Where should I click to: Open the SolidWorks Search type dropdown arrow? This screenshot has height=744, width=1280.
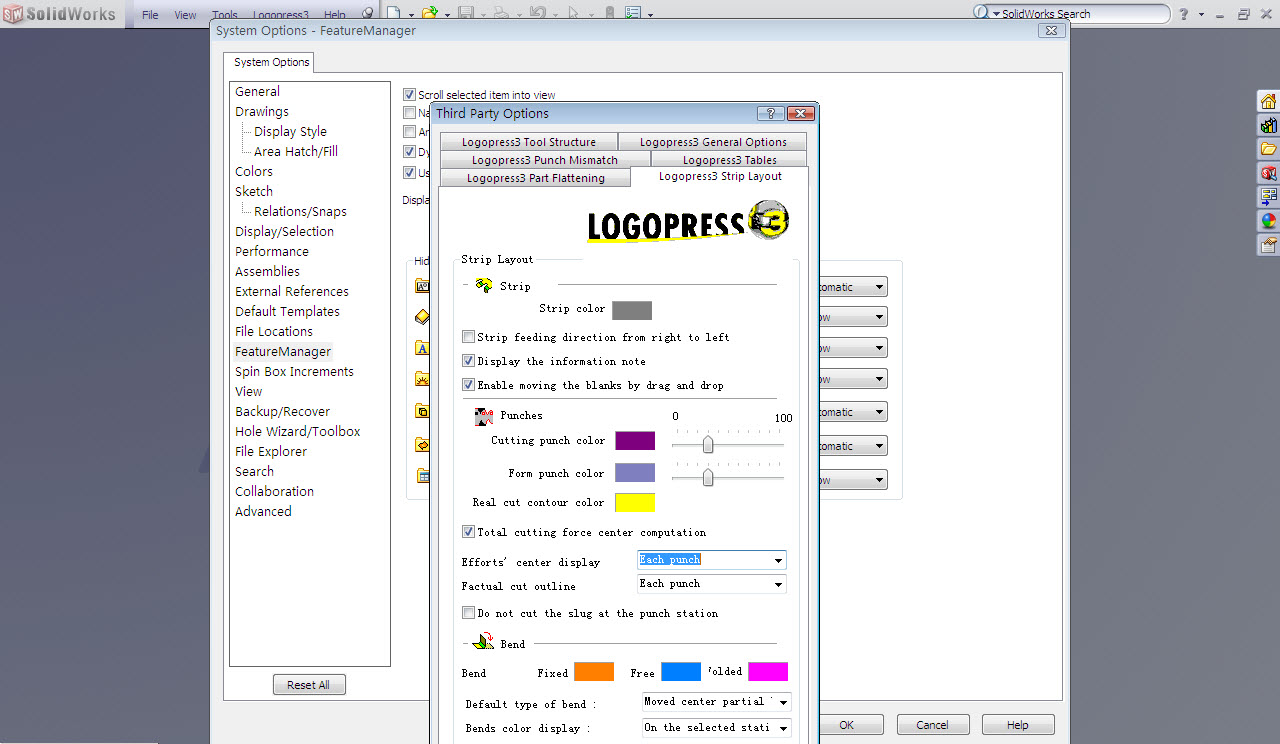(996, 14)
